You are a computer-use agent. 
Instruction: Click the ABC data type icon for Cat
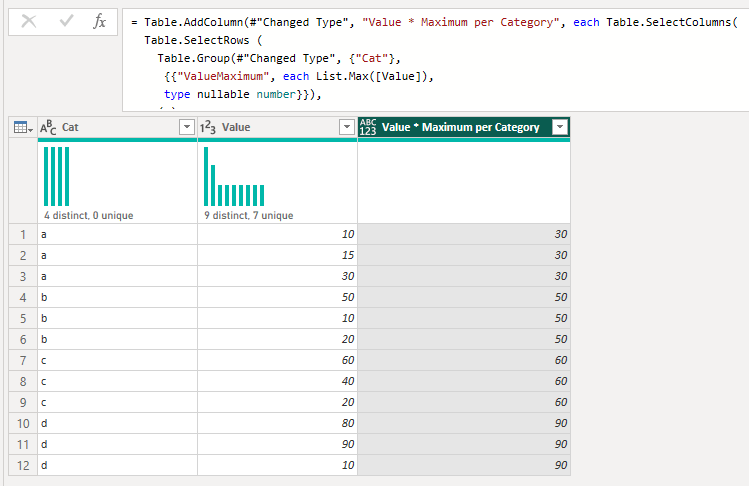point(49,127)
